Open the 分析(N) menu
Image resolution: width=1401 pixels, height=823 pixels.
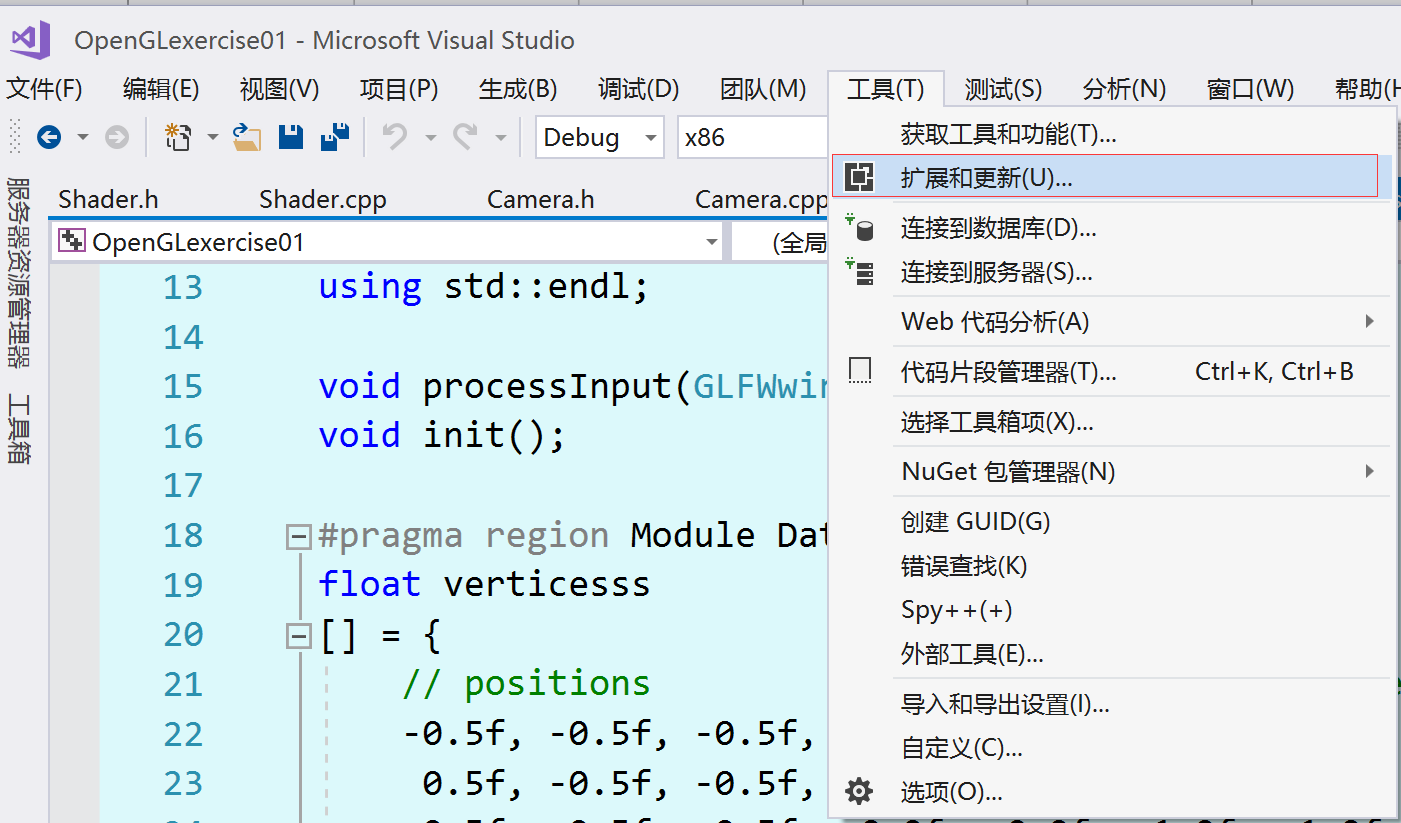point(1124,89)
